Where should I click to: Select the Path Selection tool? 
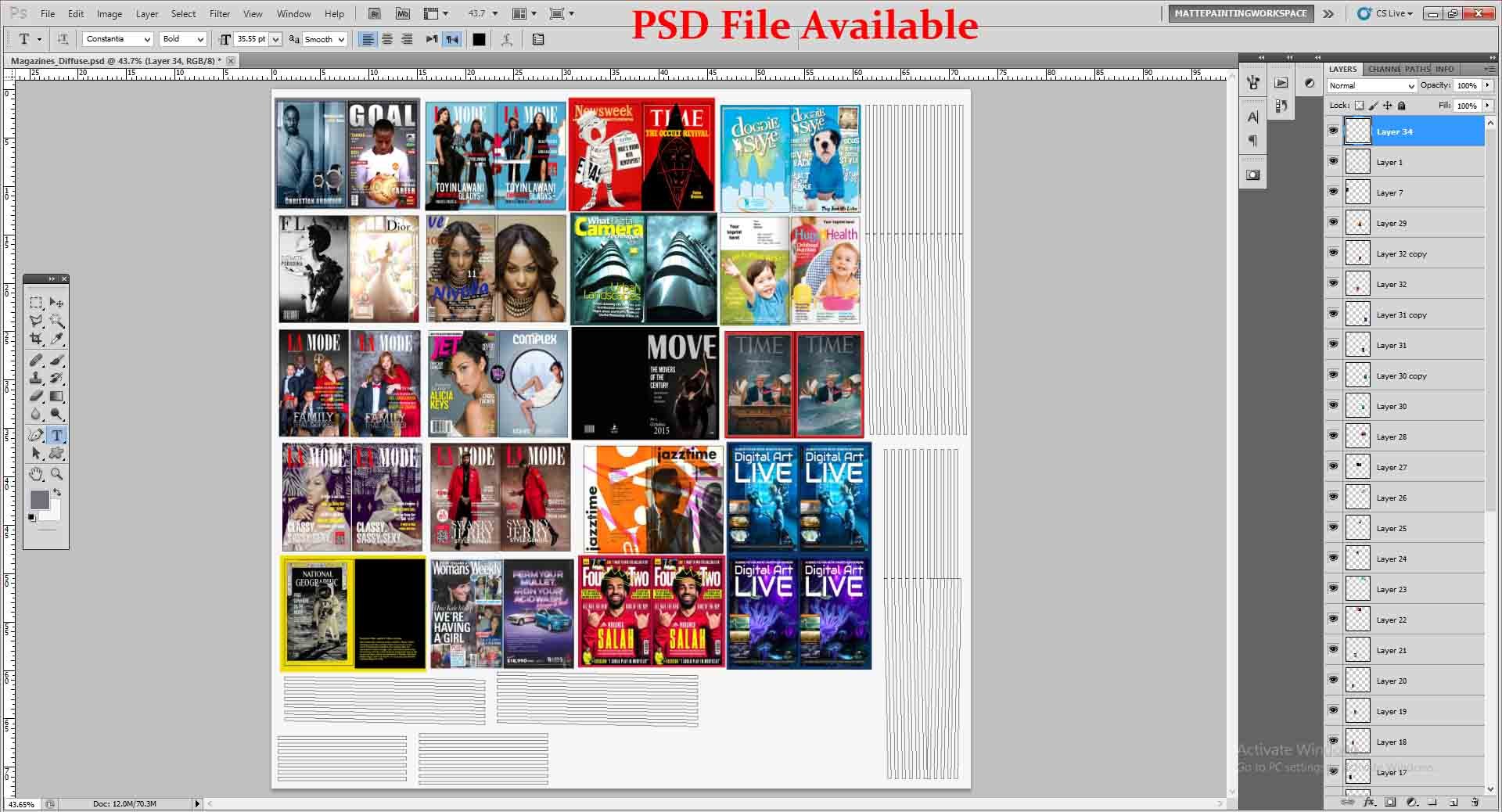click(36, 454)
